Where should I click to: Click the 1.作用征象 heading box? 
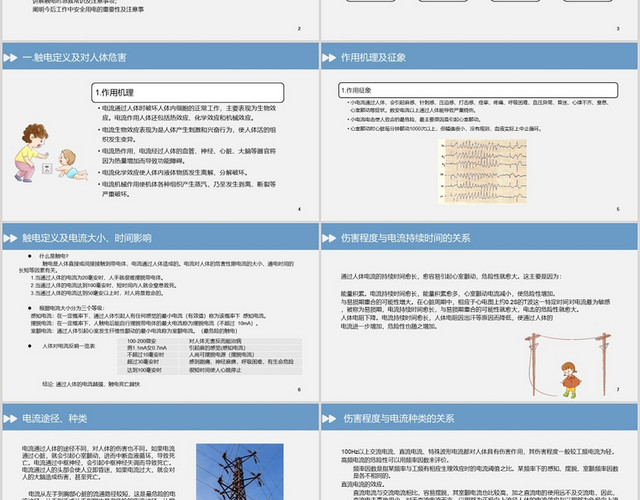pyautogui.click(x=478, y=90)
